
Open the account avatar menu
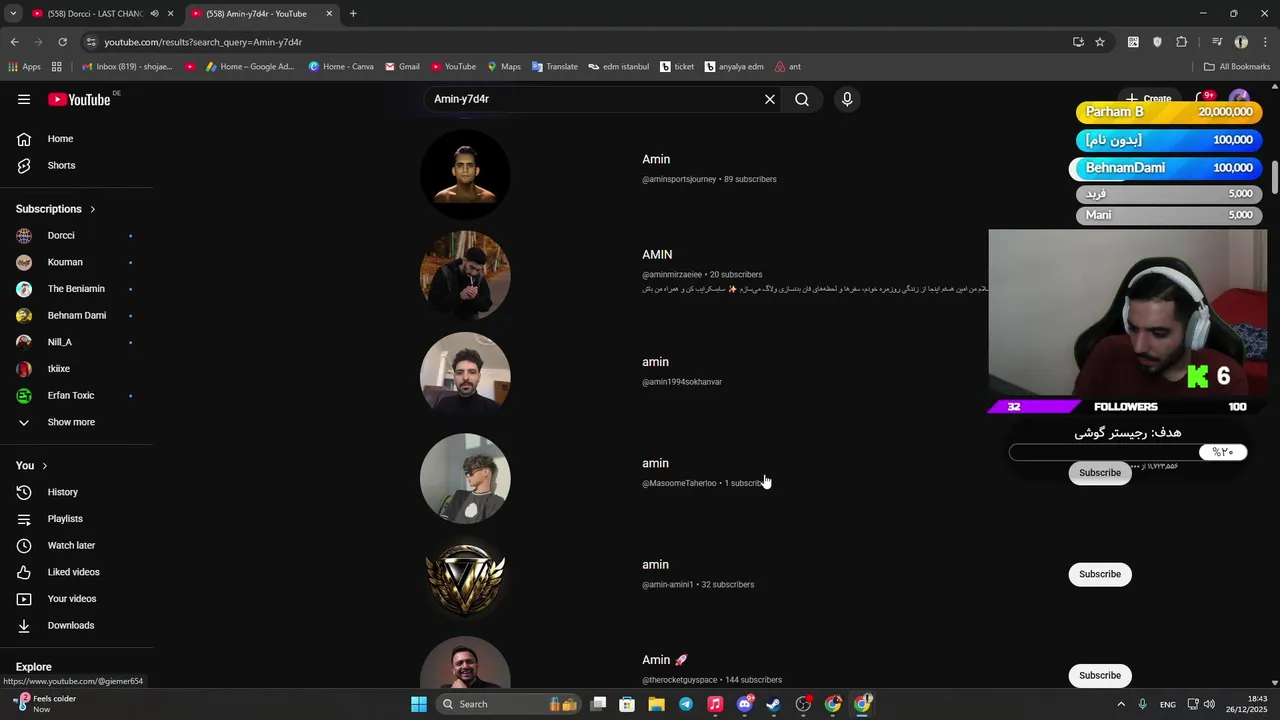click(1239, 98)
